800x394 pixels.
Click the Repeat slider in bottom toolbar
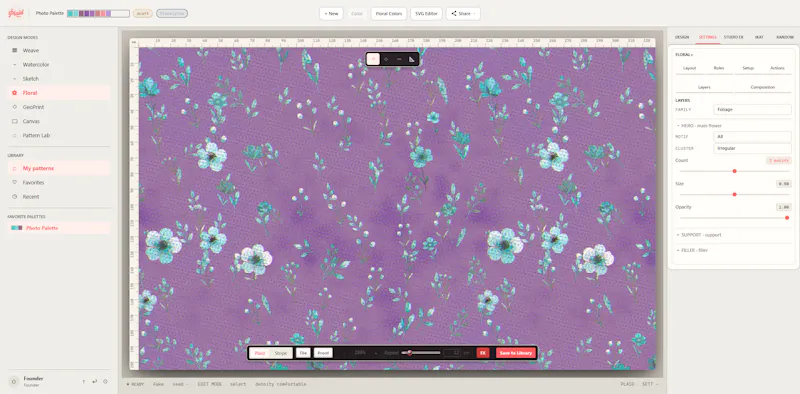pos(421,353)
